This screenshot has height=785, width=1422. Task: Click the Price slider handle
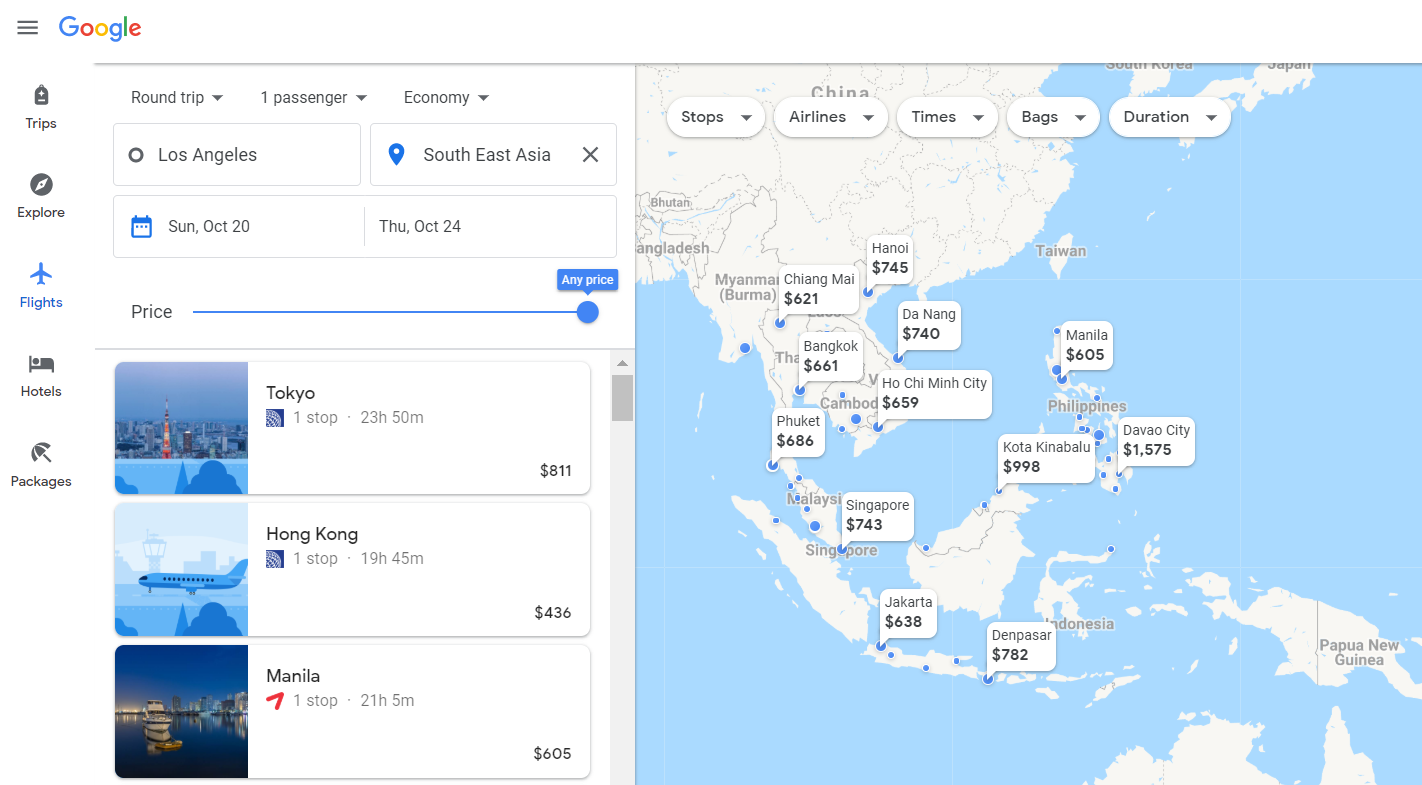588,312
